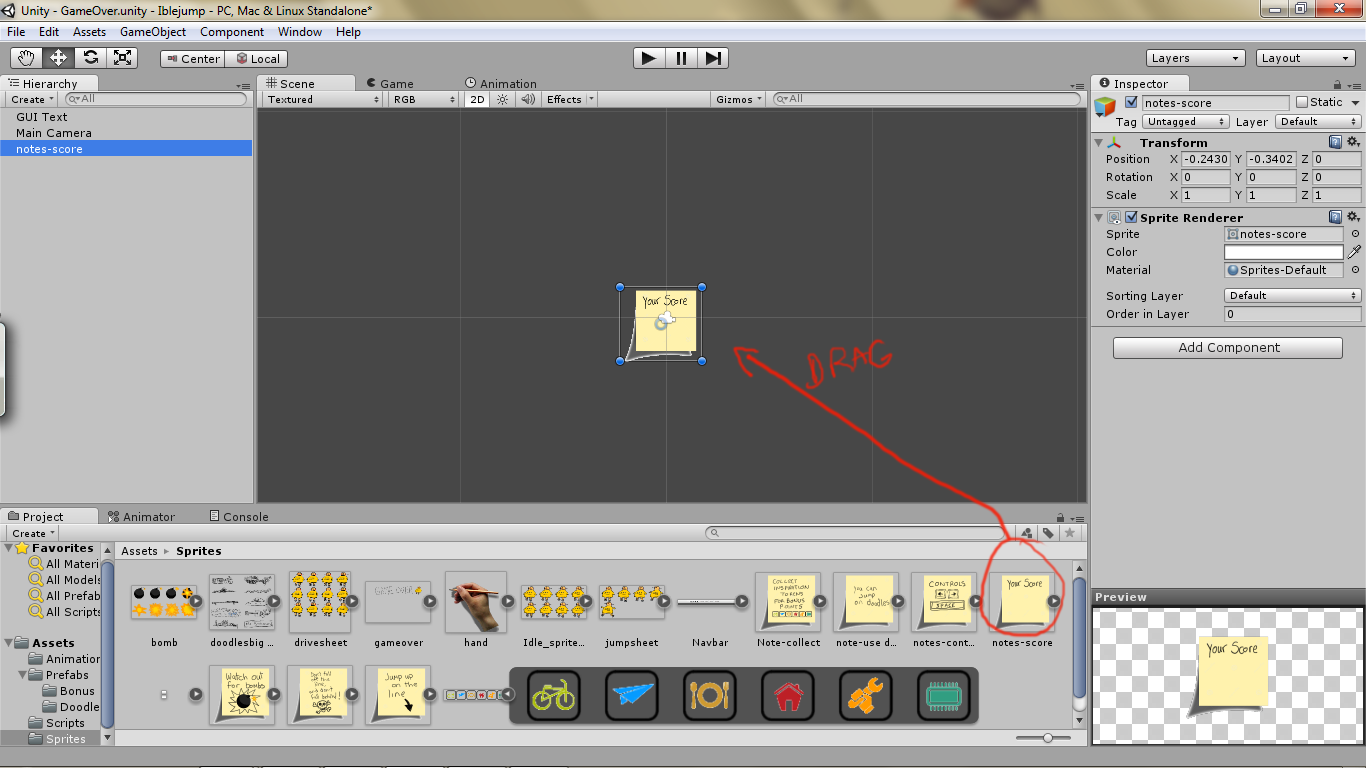Open the Tag dropdown showing Untagged
The width and height of the screenshot is (1366, 768).
(x=1186, y=122)
